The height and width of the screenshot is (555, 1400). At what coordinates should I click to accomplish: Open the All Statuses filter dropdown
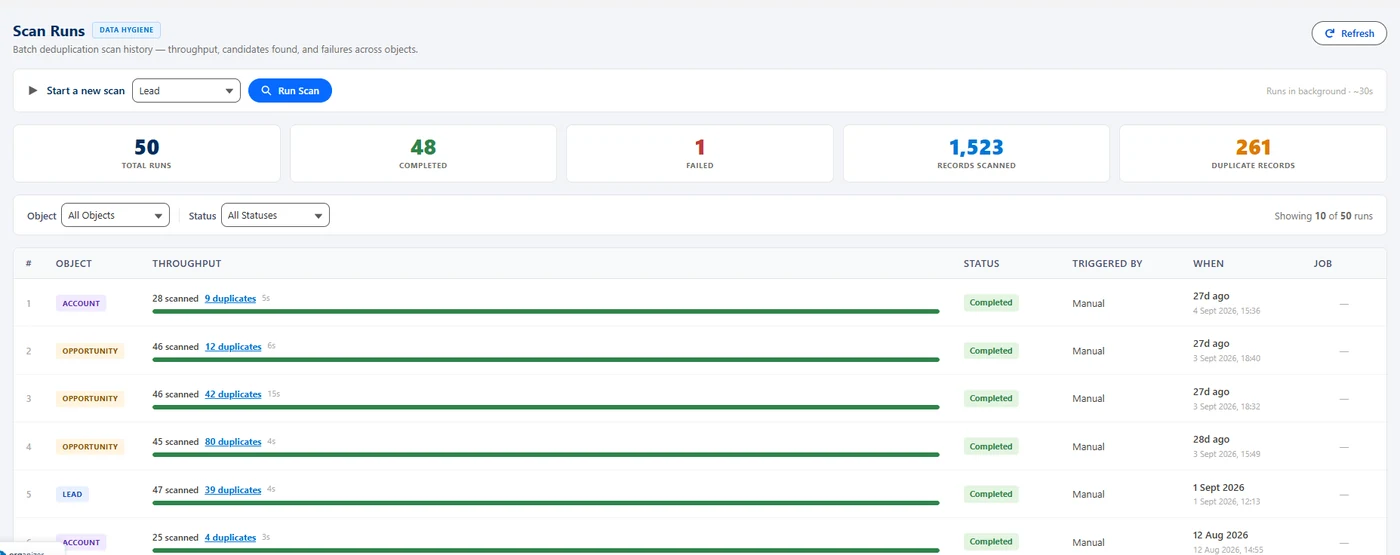[275, 215]
